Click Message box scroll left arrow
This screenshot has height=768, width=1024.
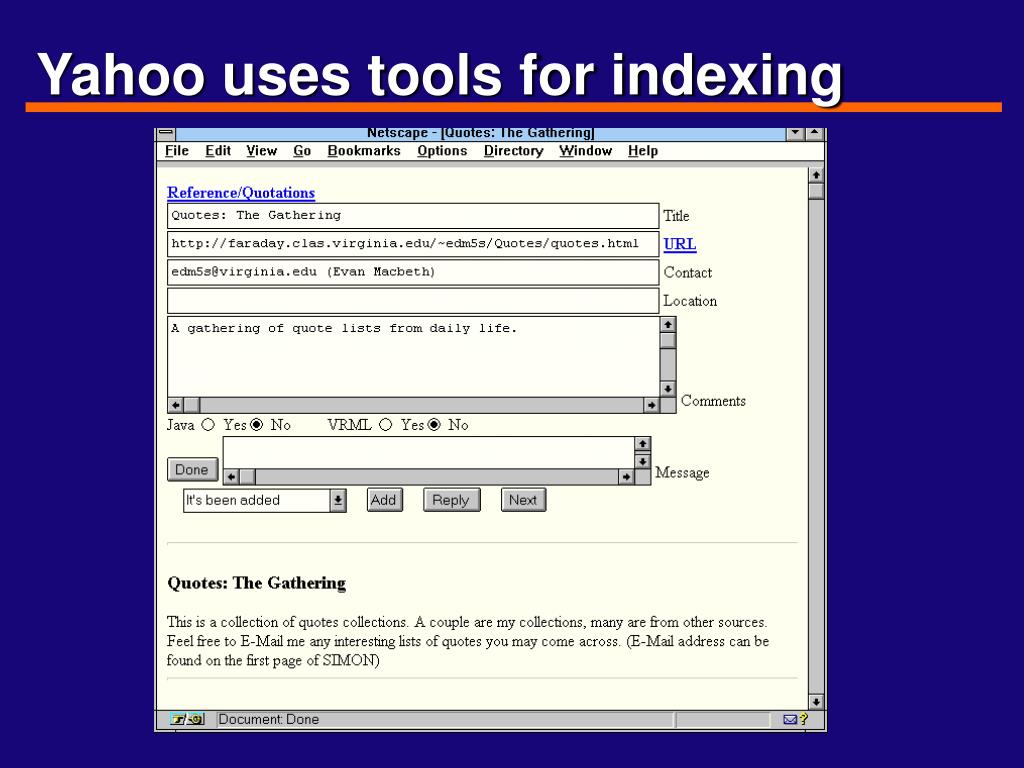tap(231, 477)
